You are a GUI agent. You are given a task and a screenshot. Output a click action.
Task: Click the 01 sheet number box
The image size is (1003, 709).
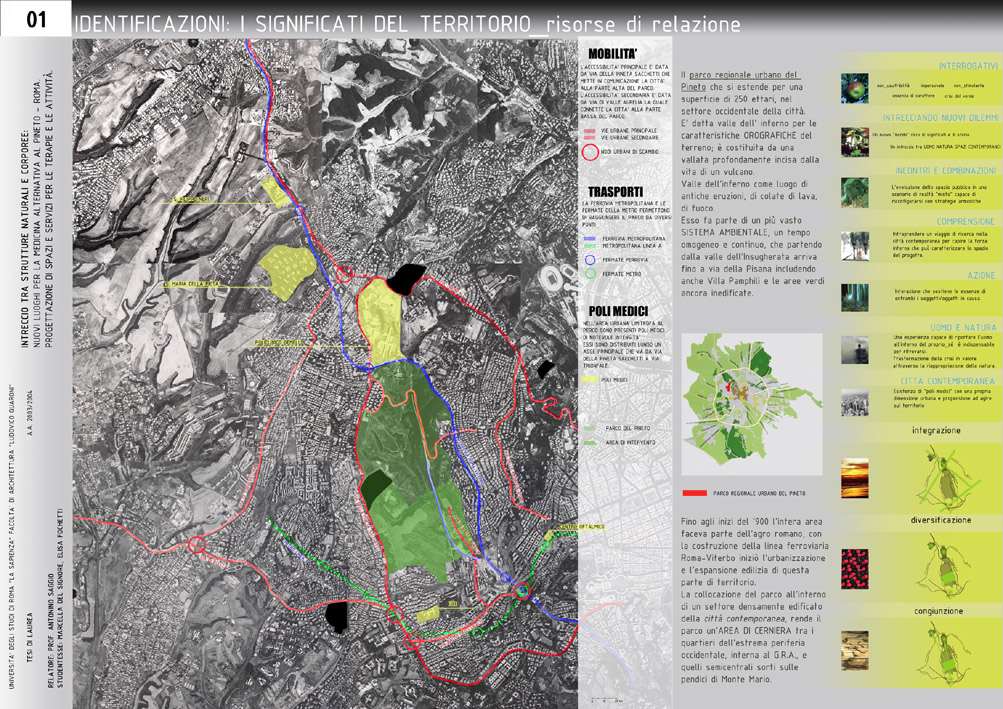click(x=36, y=19)
